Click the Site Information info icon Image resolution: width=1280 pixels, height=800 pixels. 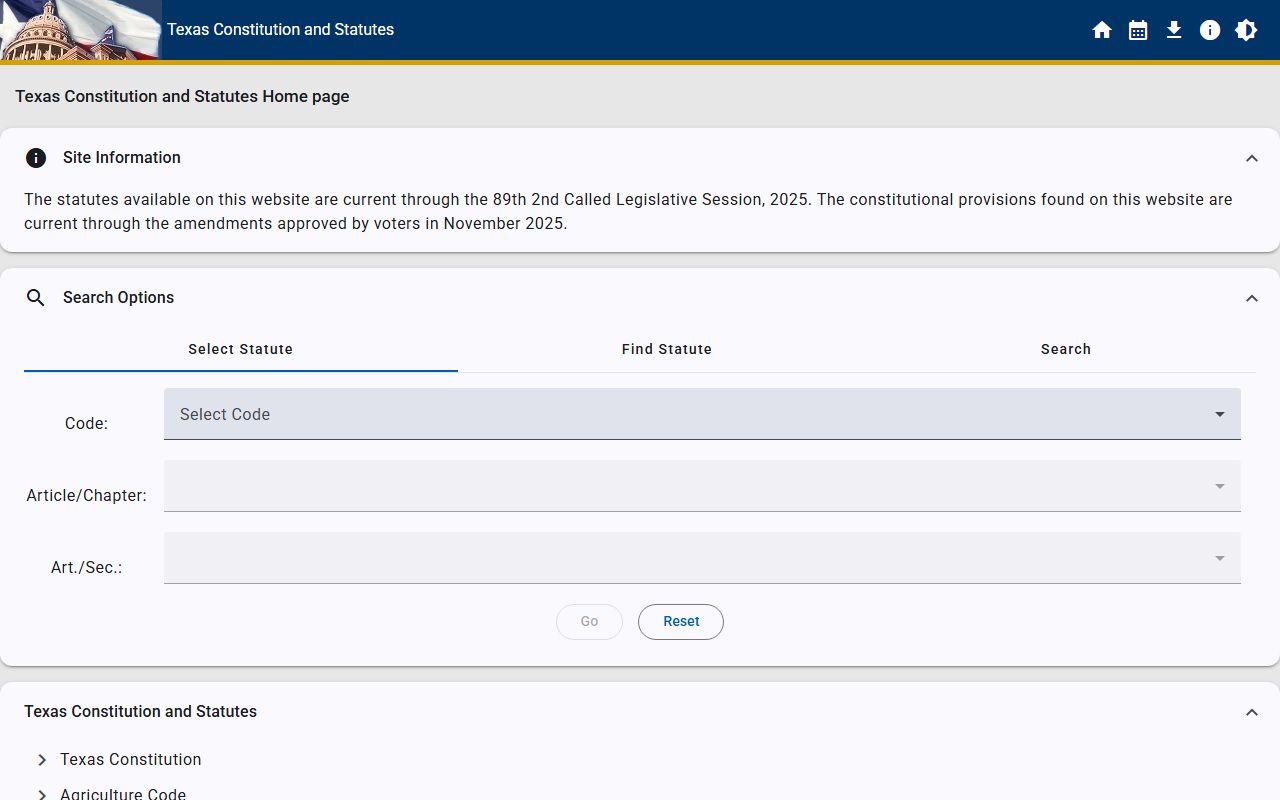tap(36, 158)
